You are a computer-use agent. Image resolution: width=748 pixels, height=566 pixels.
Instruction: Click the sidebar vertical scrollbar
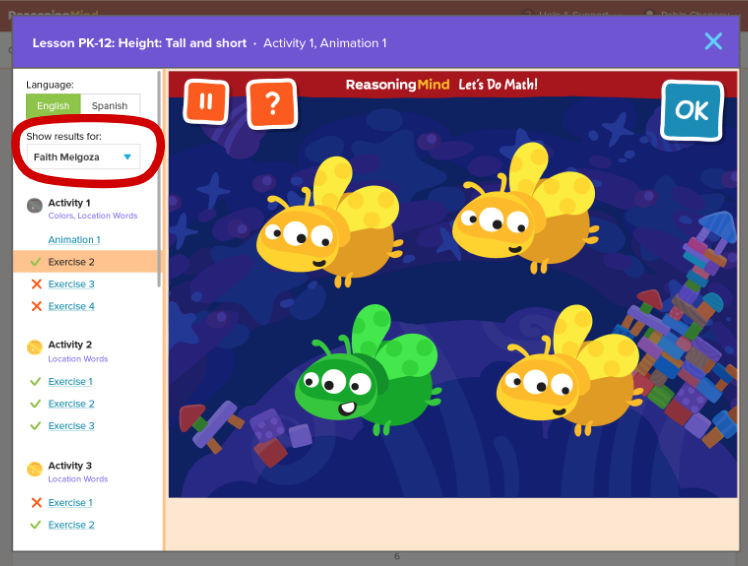pos(159,180)
